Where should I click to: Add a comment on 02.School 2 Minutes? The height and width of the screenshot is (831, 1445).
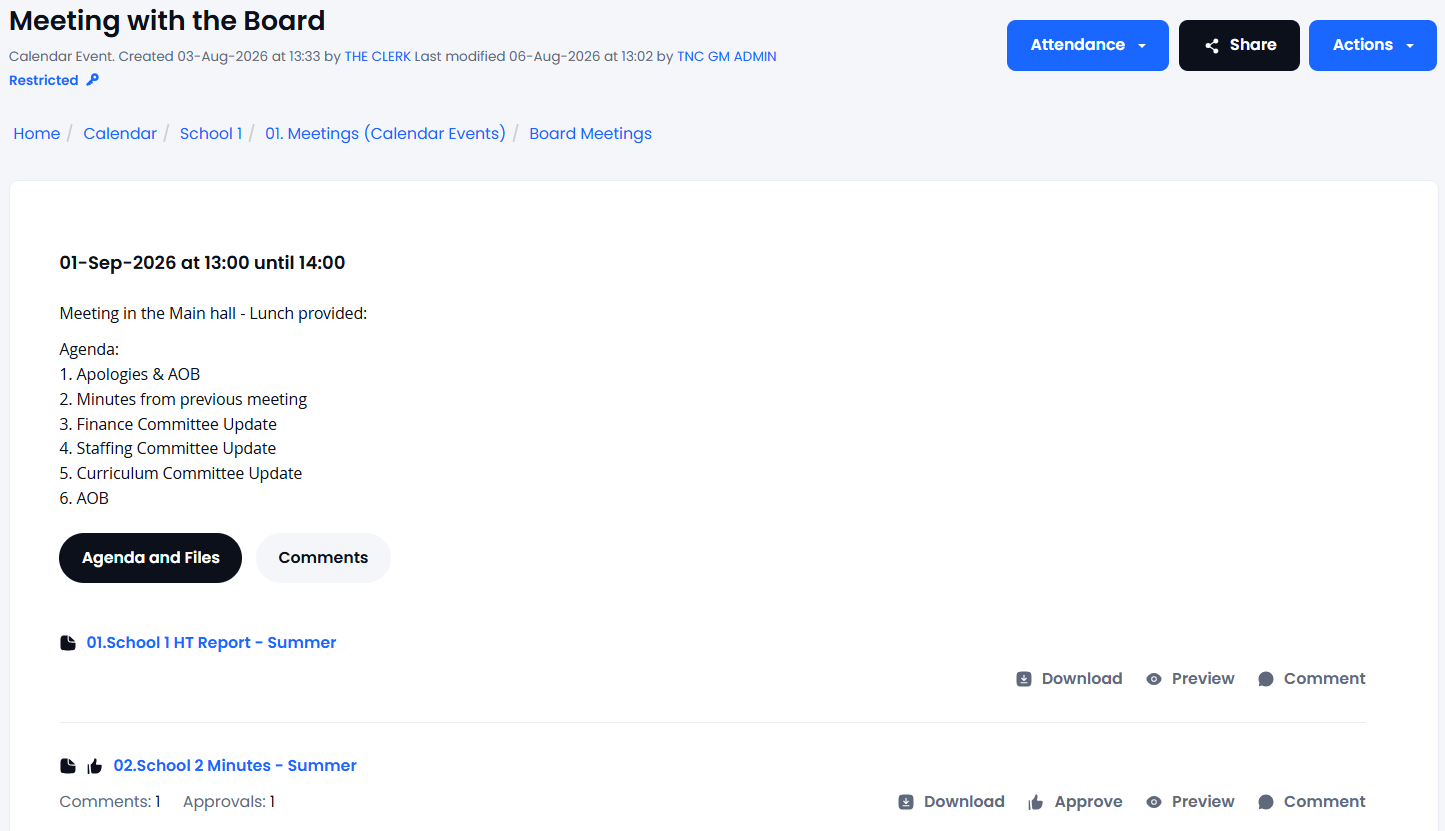(x=1312, y=802)
